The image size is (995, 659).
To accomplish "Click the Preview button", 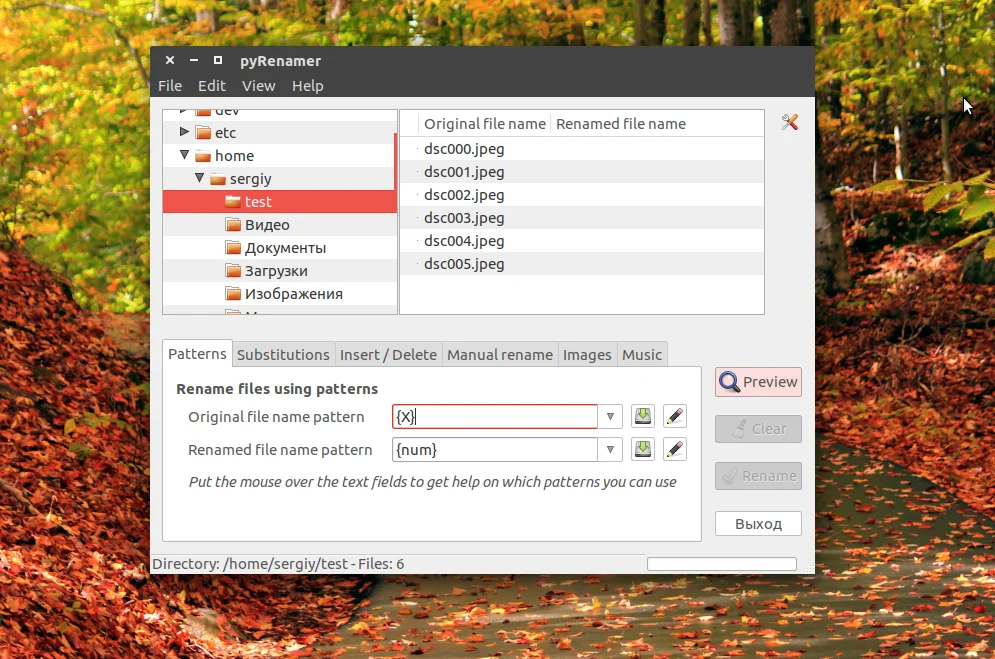I will point(758,382).
